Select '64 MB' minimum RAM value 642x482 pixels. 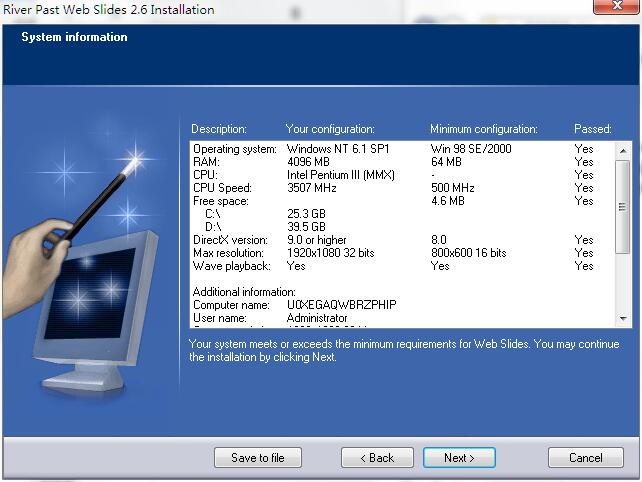[x=446, y=162]
